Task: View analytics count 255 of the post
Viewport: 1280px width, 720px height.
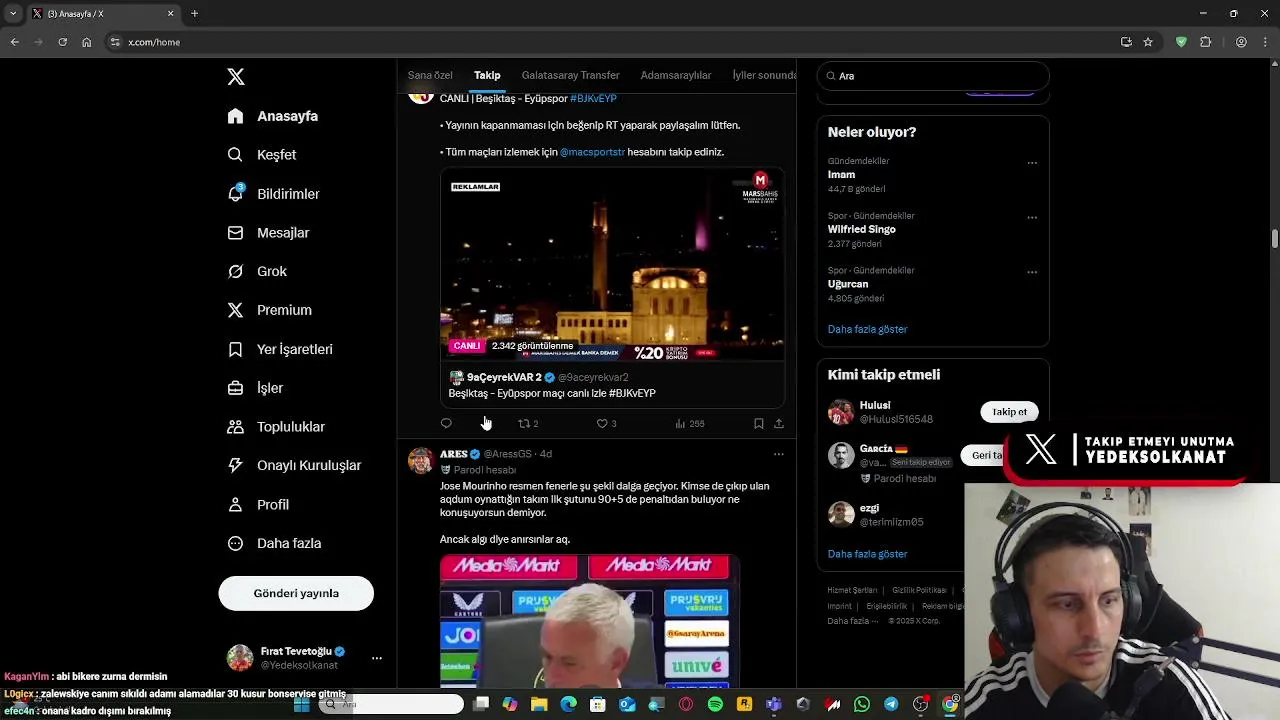Action: click(690, 424)
